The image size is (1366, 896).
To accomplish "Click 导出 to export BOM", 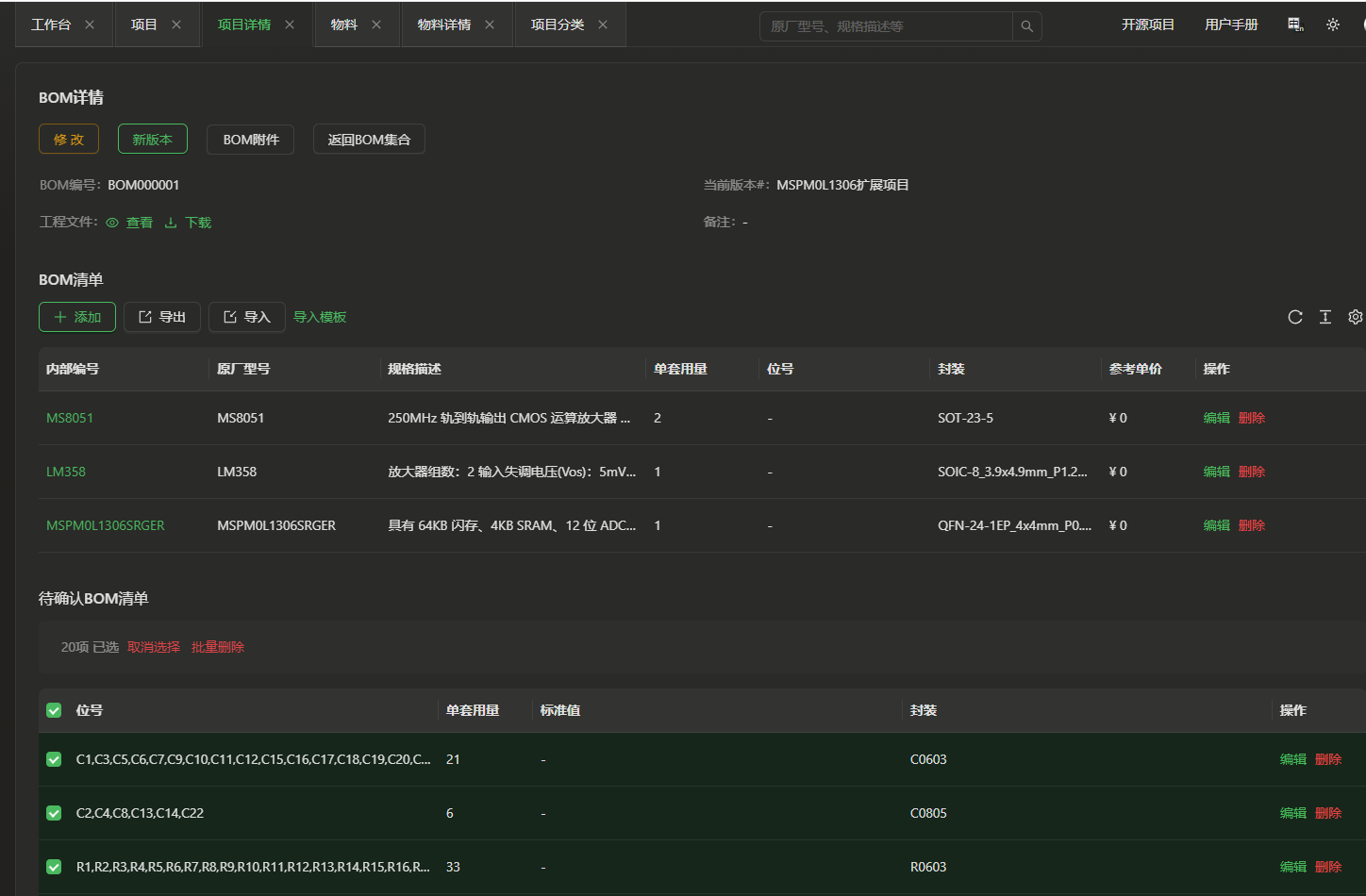I will (x=162, y=317).
